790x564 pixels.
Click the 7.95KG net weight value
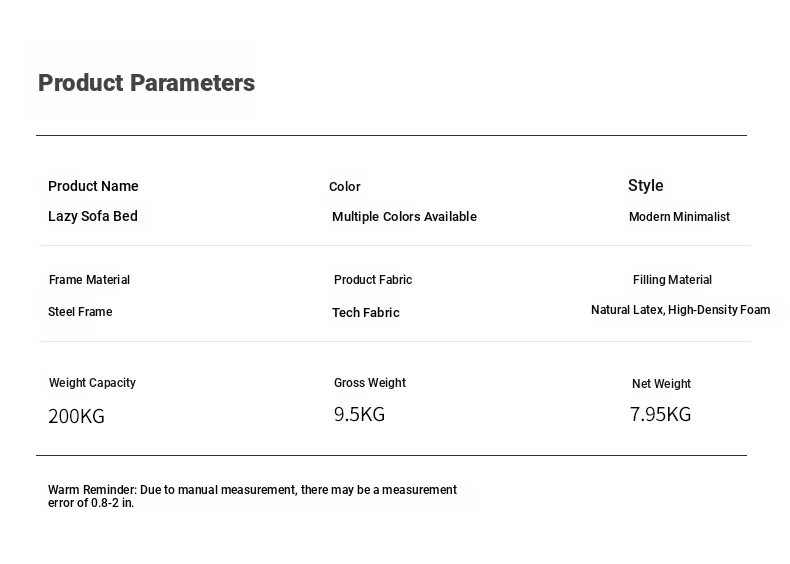coord(660,414)
